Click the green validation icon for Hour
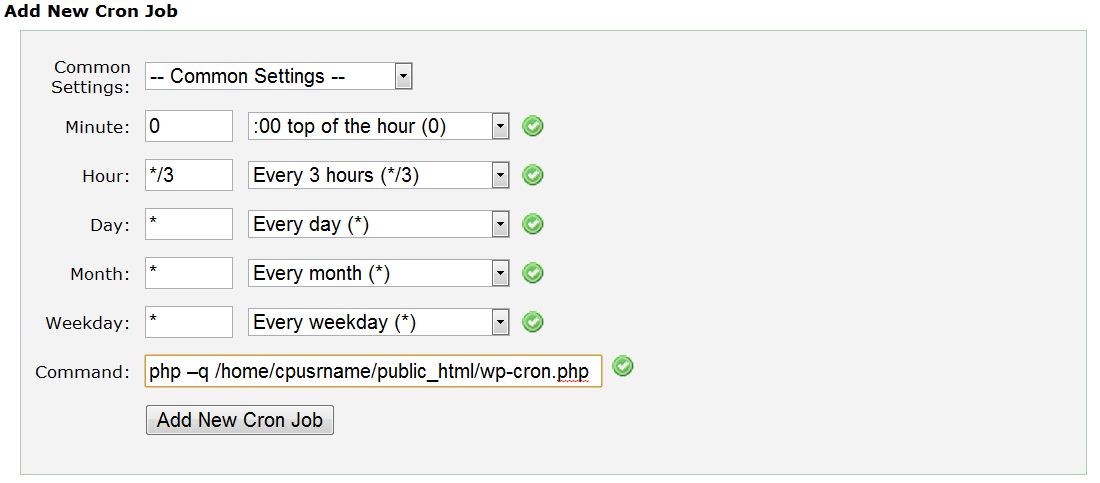The width and height of the screenshot is (1100, 483). pos(534,175)
